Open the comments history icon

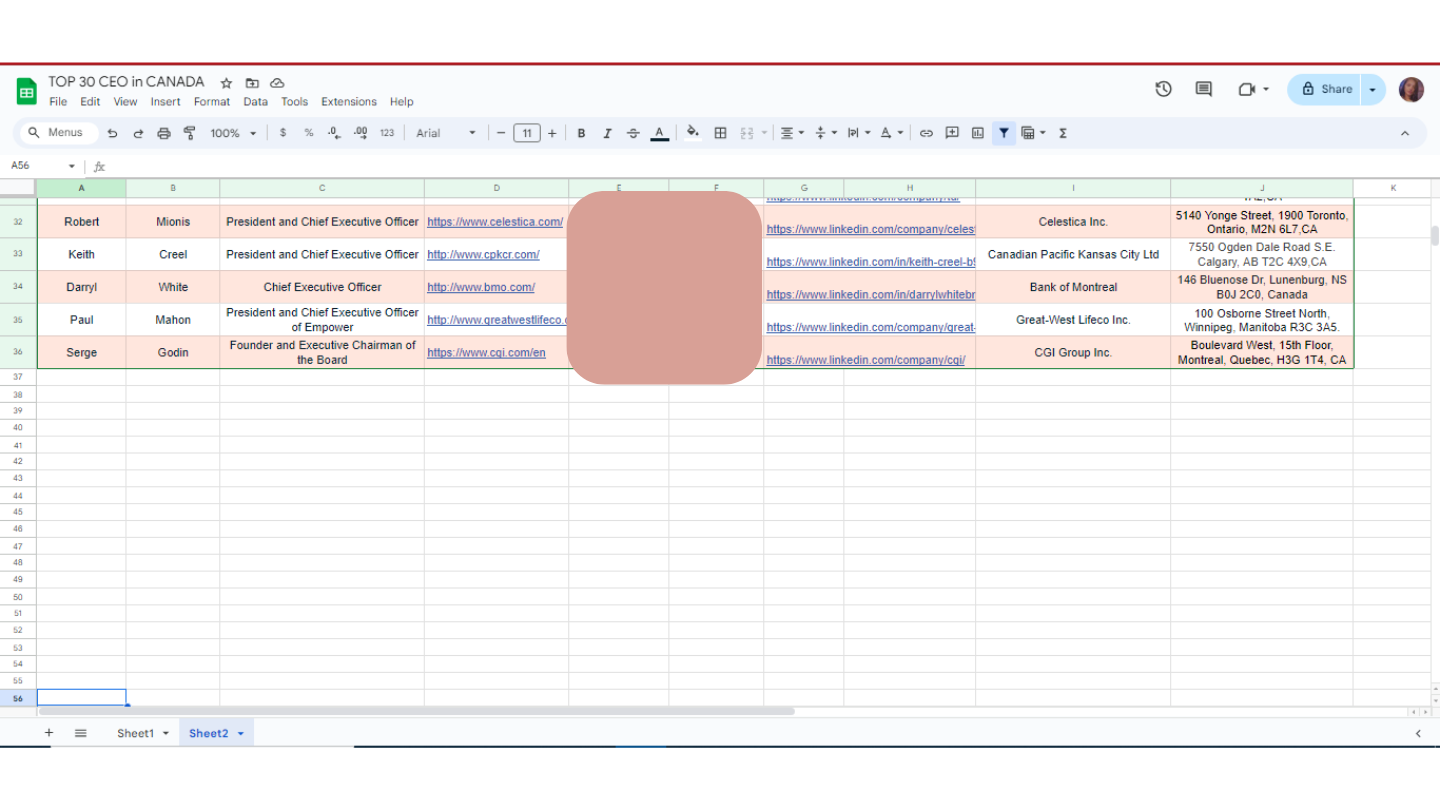point(1204,89)
